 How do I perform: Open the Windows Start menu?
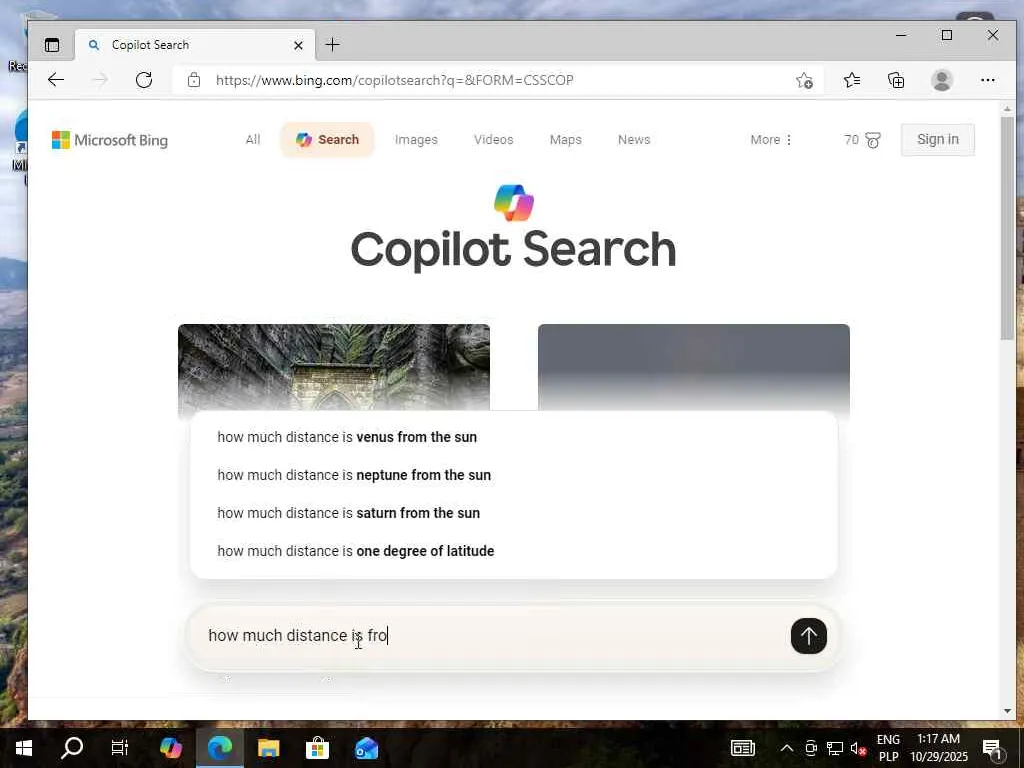tap(24, 748)
